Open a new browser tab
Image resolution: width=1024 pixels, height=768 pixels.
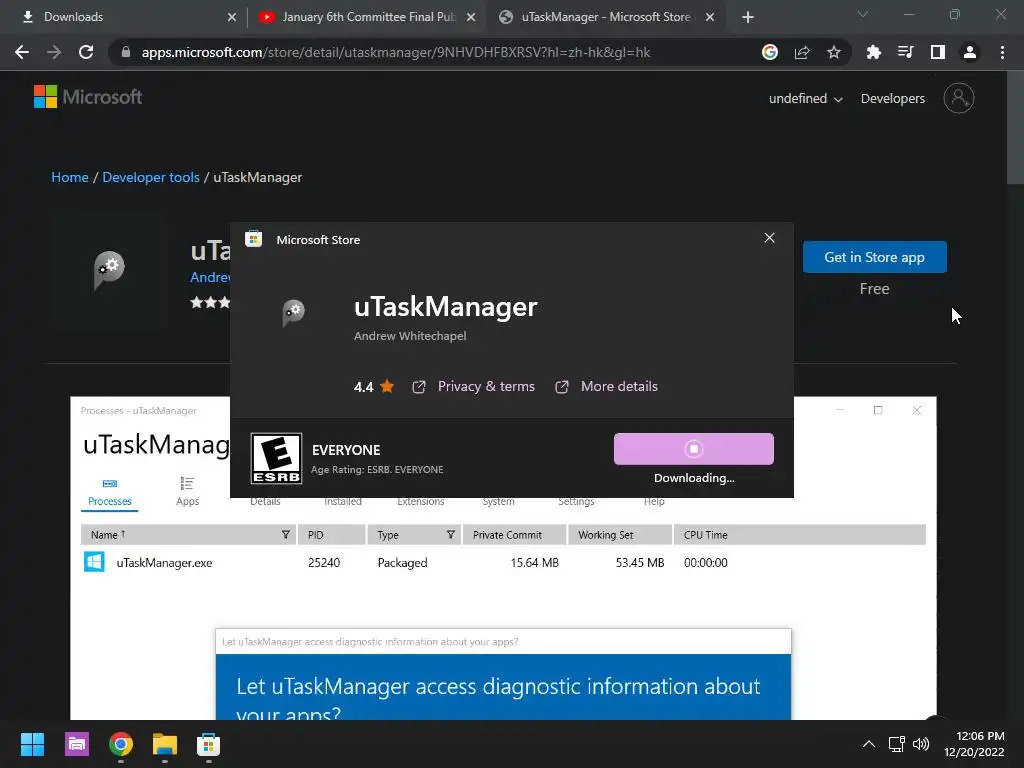[x=748, y=17]
